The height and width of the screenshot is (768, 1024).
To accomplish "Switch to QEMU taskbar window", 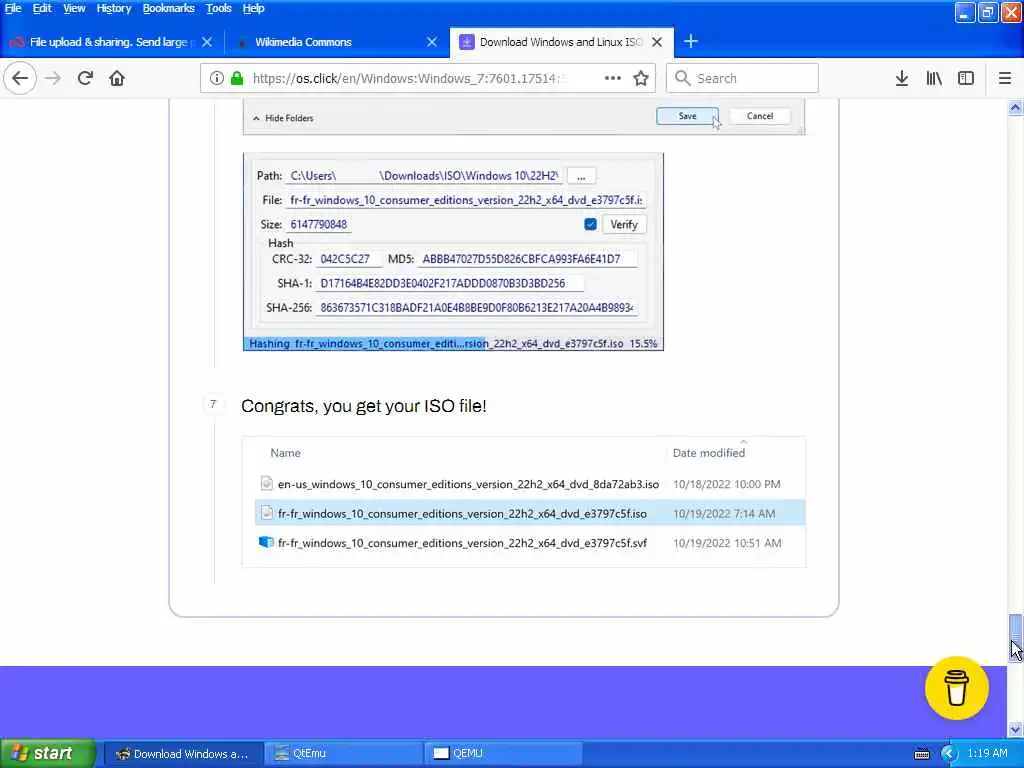I will coord(503,754).
